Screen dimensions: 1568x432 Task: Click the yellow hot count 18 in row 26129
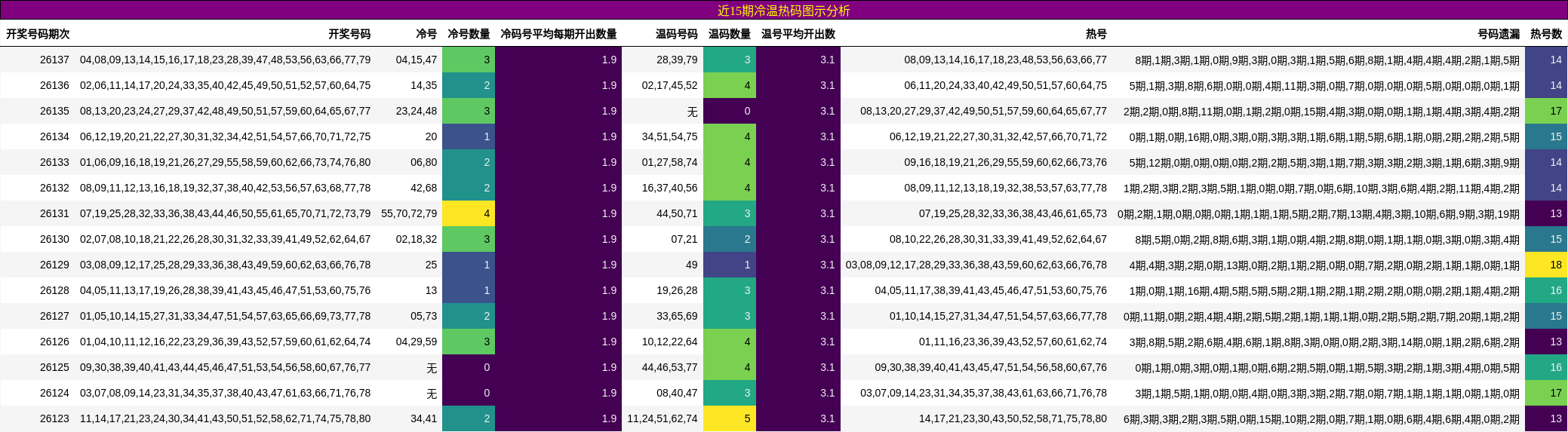1546,265
